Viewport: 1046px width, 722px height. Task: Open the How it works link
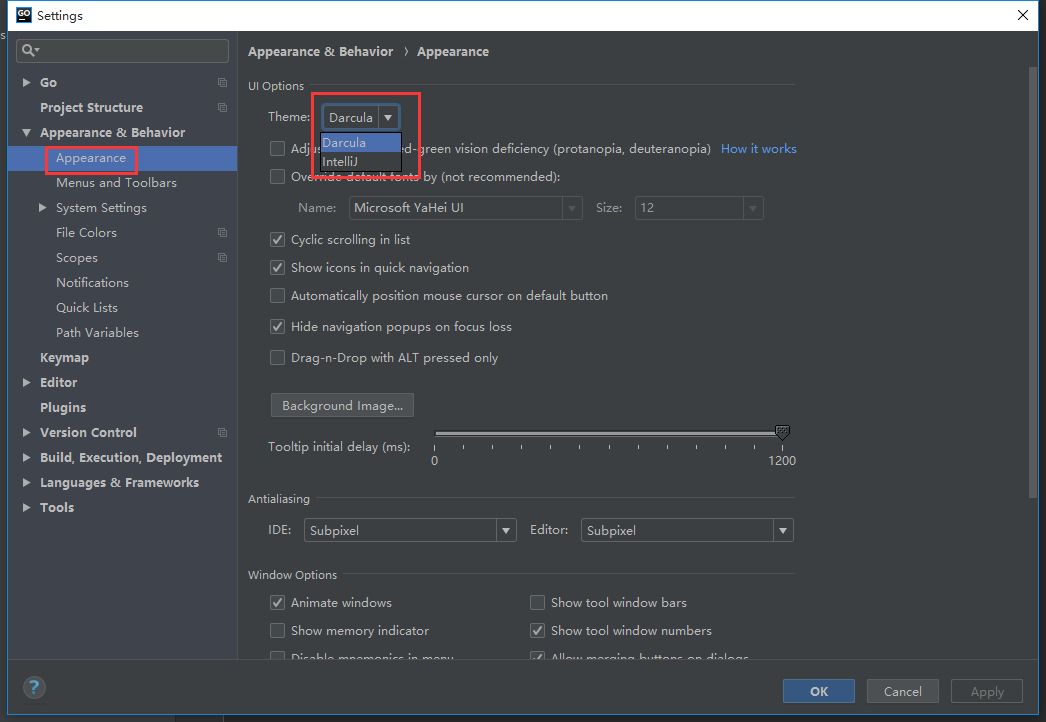[758, 149]
